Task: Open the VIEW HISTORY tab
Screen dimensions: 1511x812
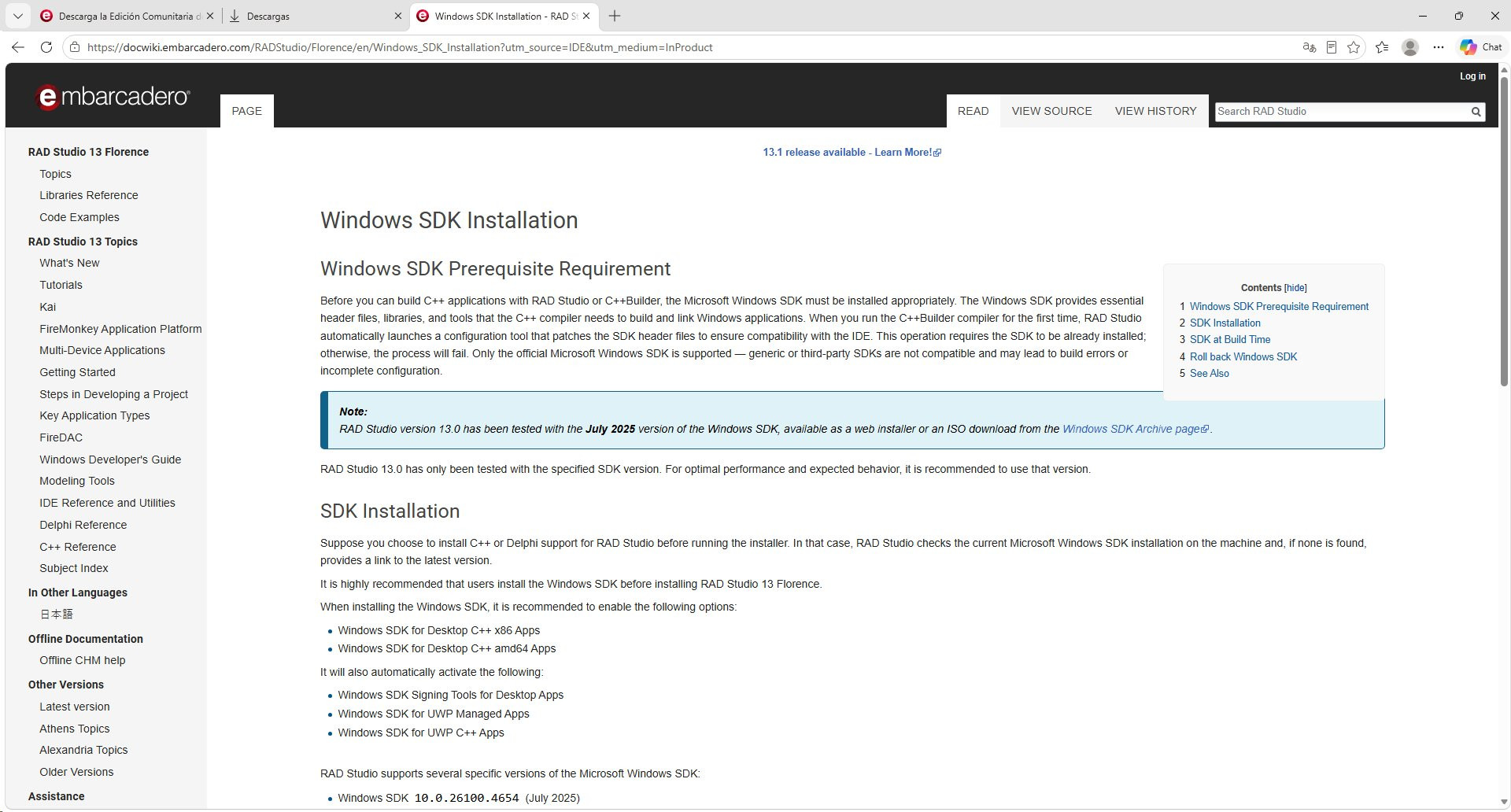Action: tap(1156, 111)
